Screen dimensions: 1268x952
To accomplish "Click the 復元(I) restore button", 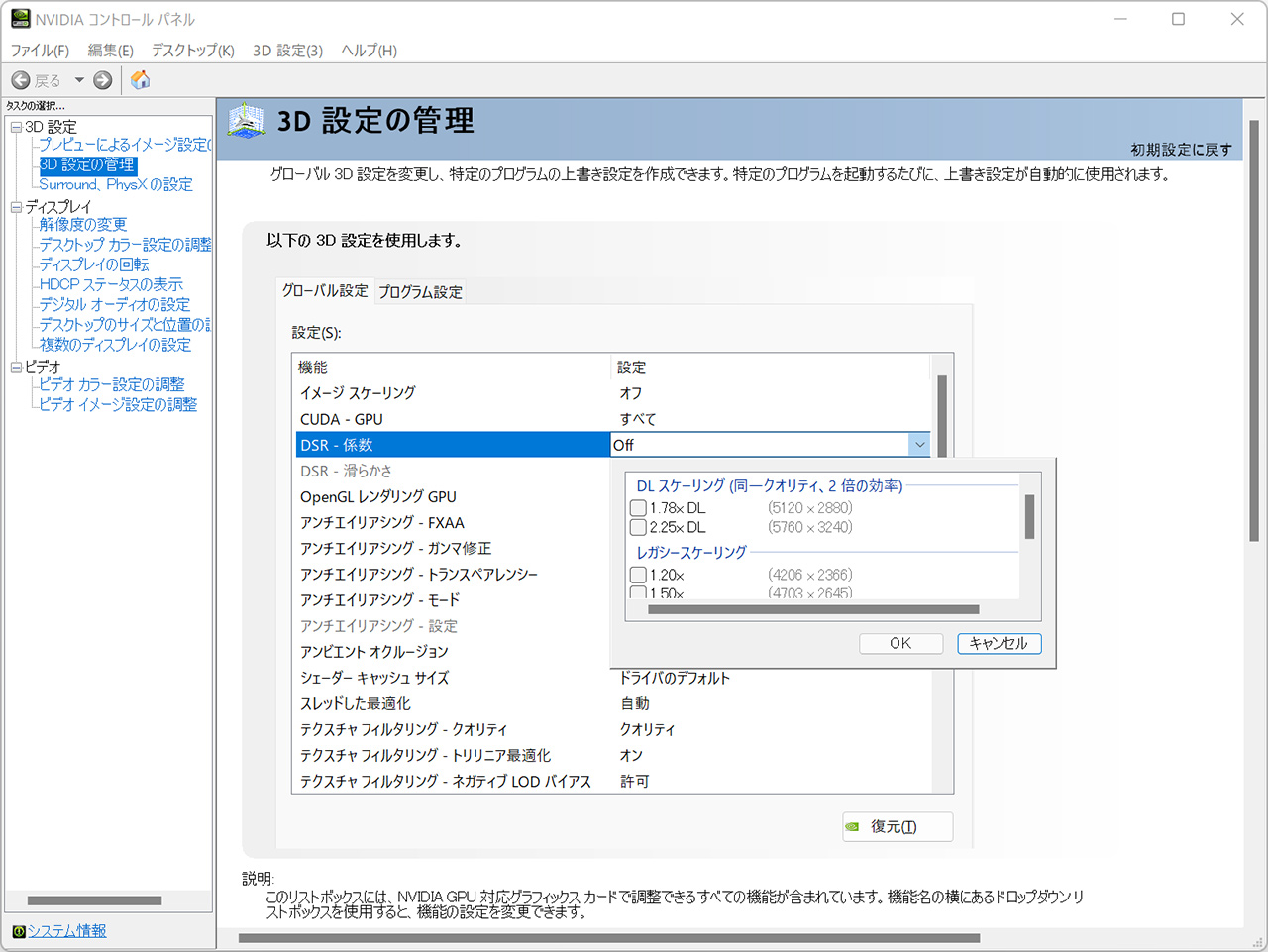I will point(898,826).
